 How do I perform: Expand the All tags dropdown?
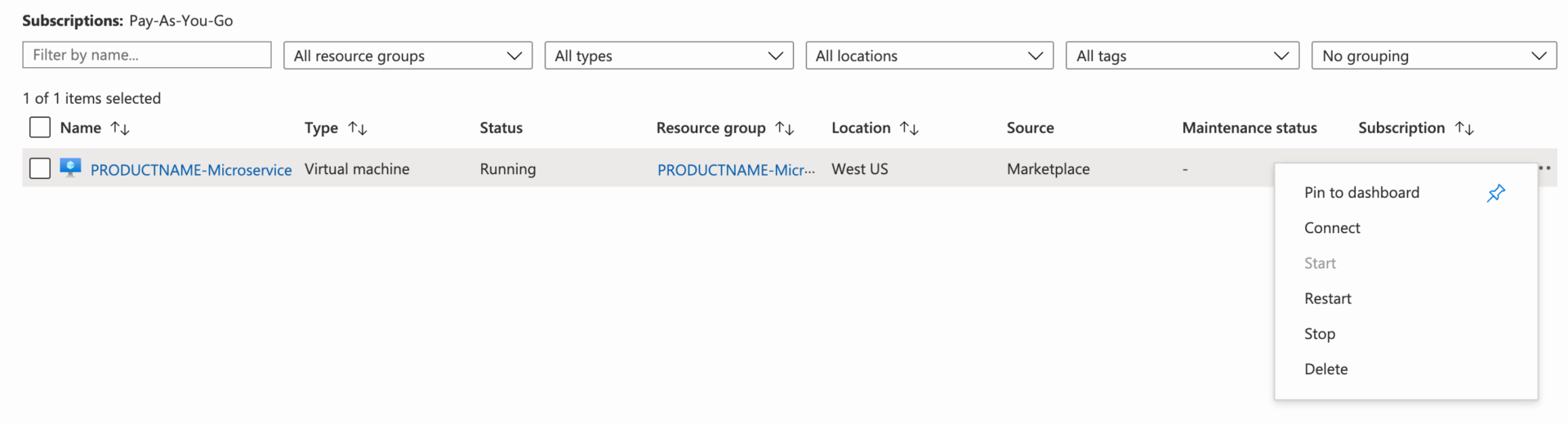click(x=1183, y=56)
